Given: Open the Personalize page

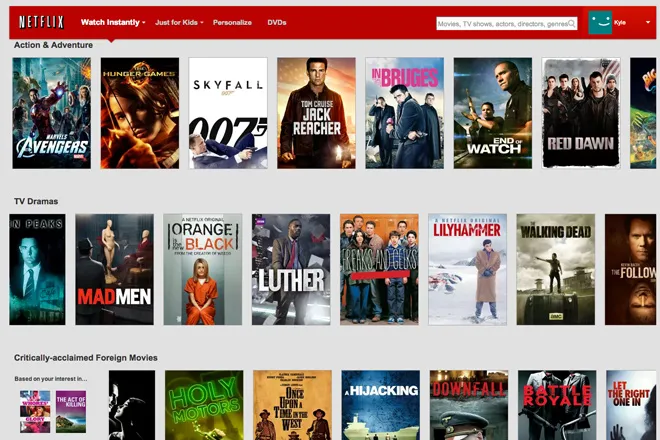Looking at the screenshot, I should pyautogui.click(x=232, y=22).
